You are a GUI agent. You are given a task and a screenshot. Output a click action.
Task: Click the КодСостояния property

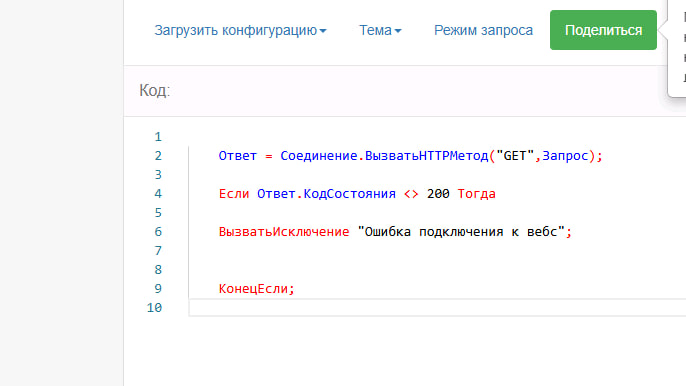point(350,194)
